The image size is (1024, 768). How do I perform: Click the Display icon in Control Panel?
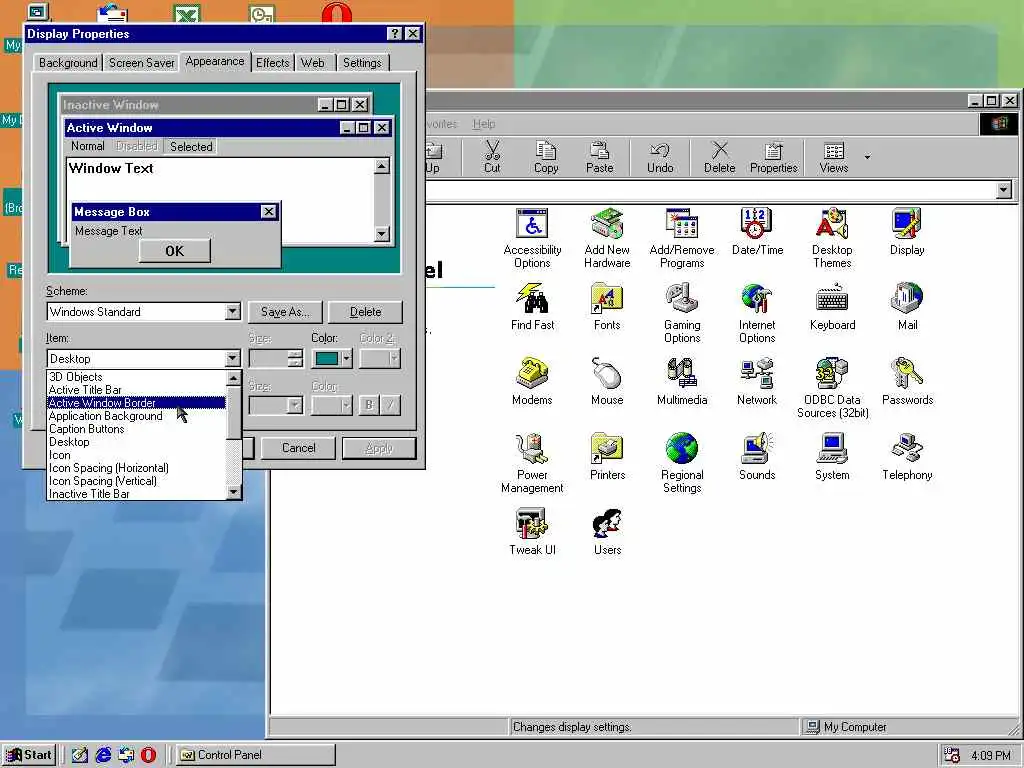907,232
